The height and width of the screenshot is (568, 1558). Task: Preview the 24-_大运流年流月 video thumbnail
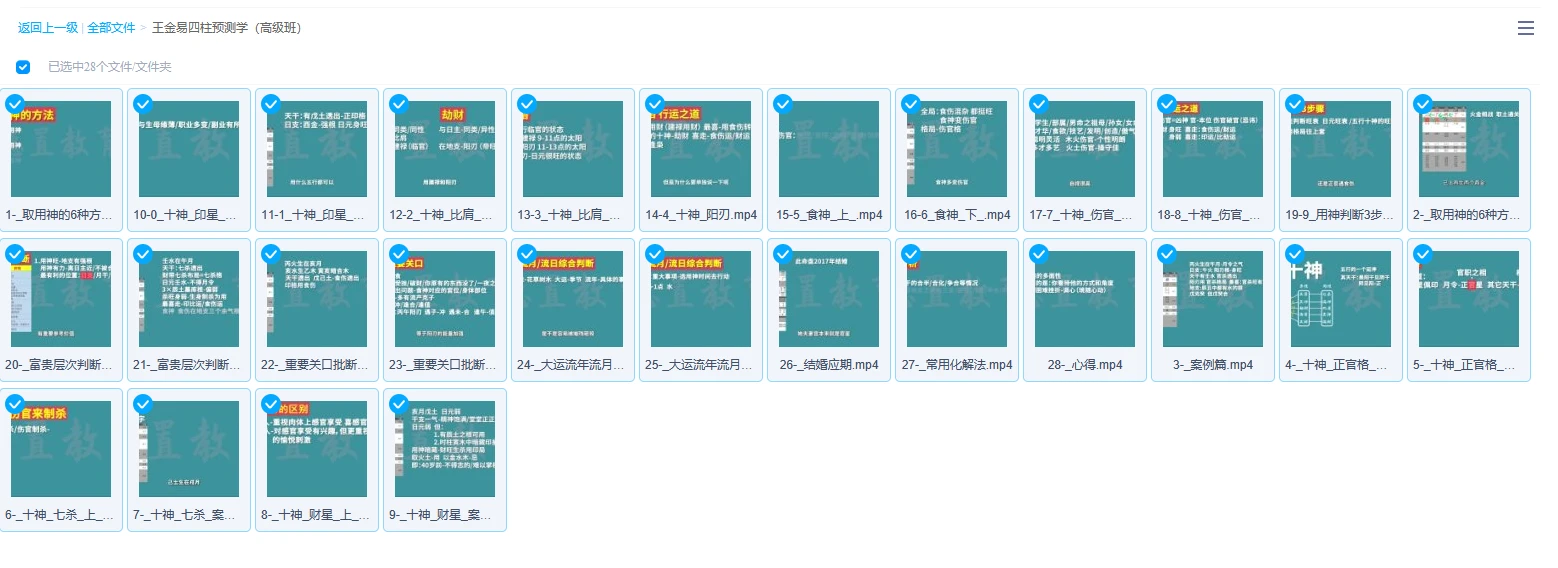(x=573, y=299)
